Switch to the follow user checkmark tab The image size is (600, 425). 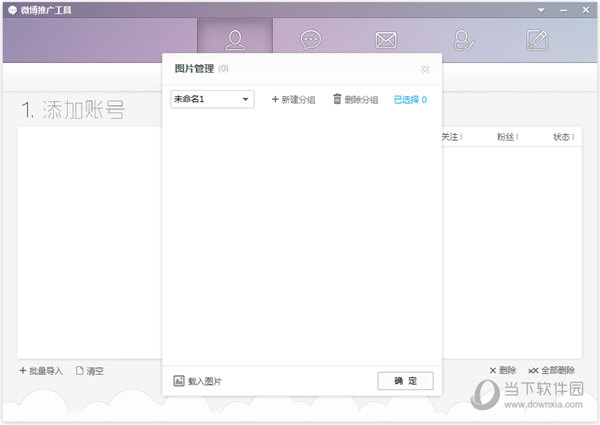pyautogui.click(x=464, y=40)
